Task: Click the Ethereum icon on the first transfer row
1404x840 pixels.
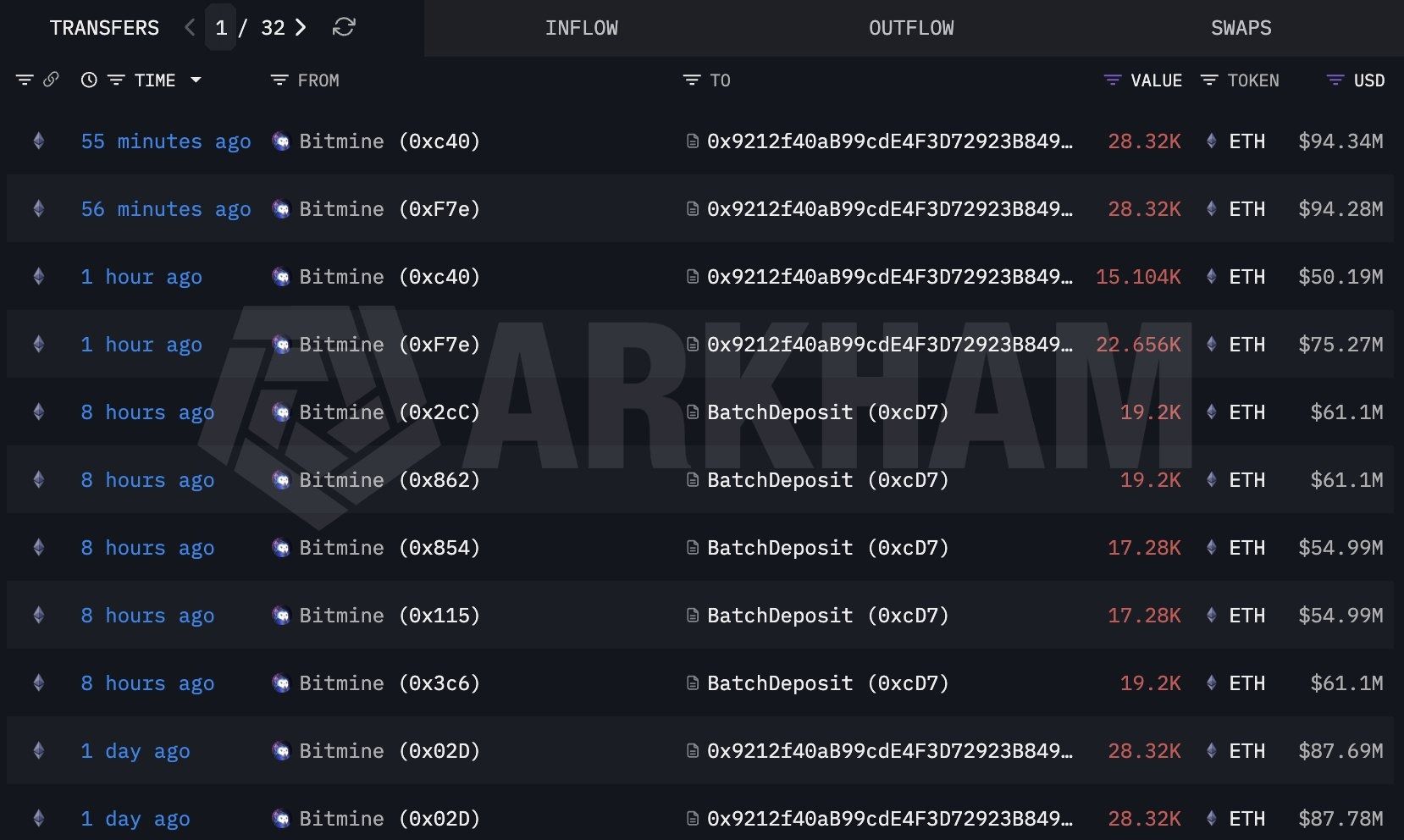Action: [x=38, y=141]
